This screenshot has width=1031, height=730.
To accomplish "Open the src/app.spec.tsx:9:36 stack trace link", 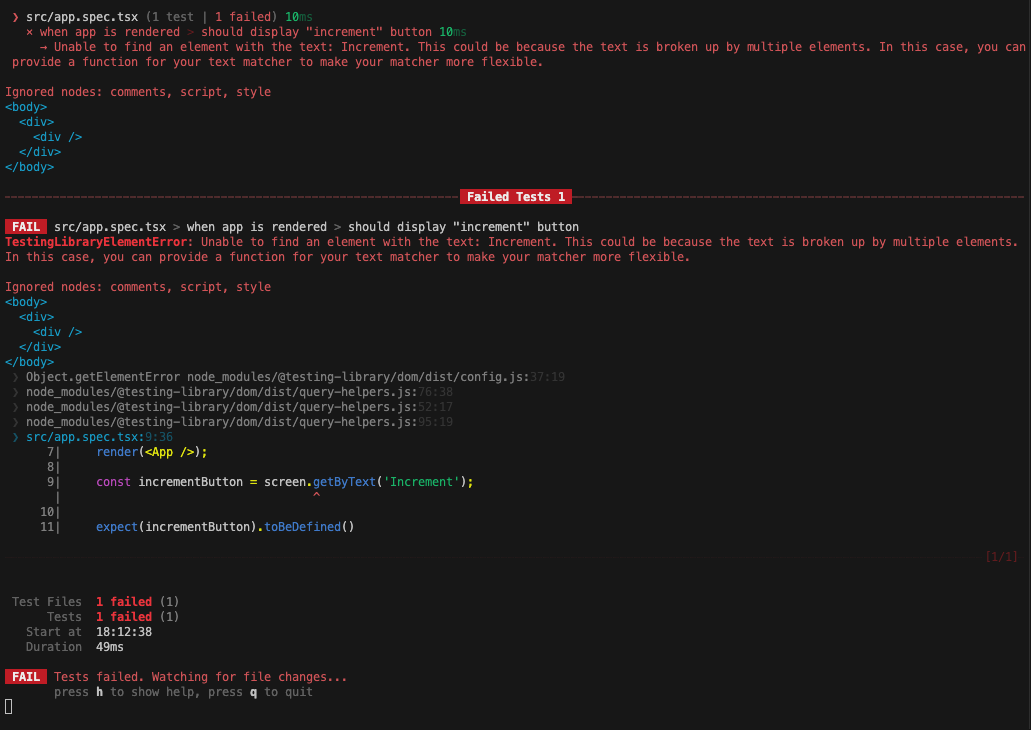I will (99, 437).
